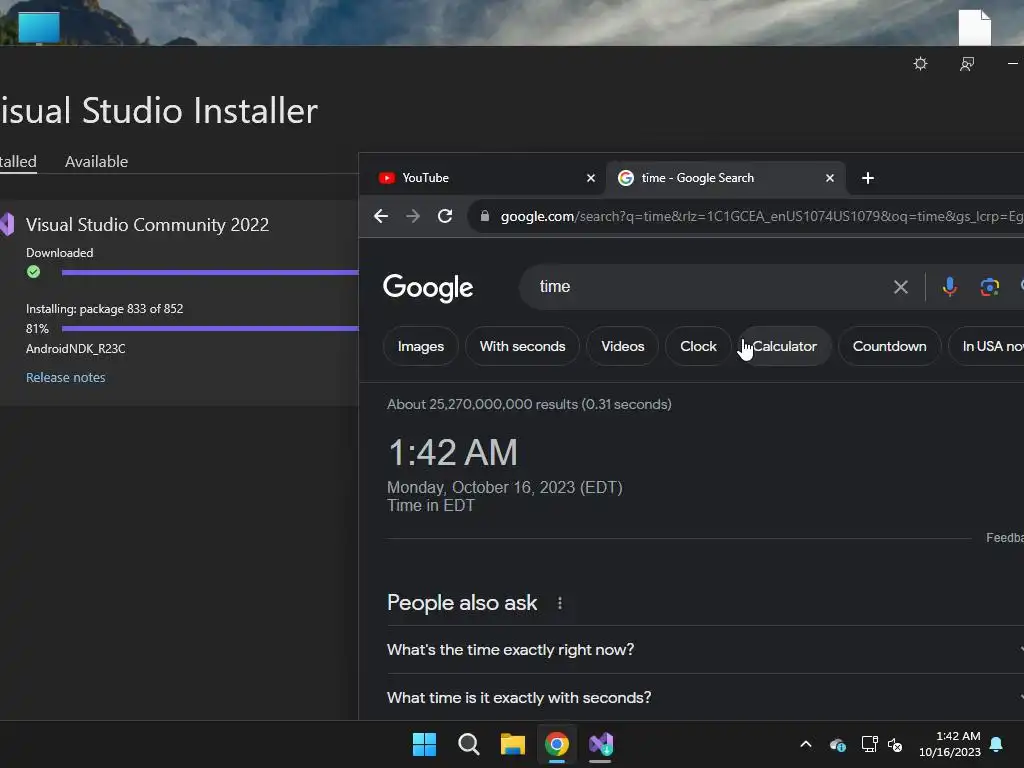Filter results by Images
The image size is (1024, 768).
[421, 346]
